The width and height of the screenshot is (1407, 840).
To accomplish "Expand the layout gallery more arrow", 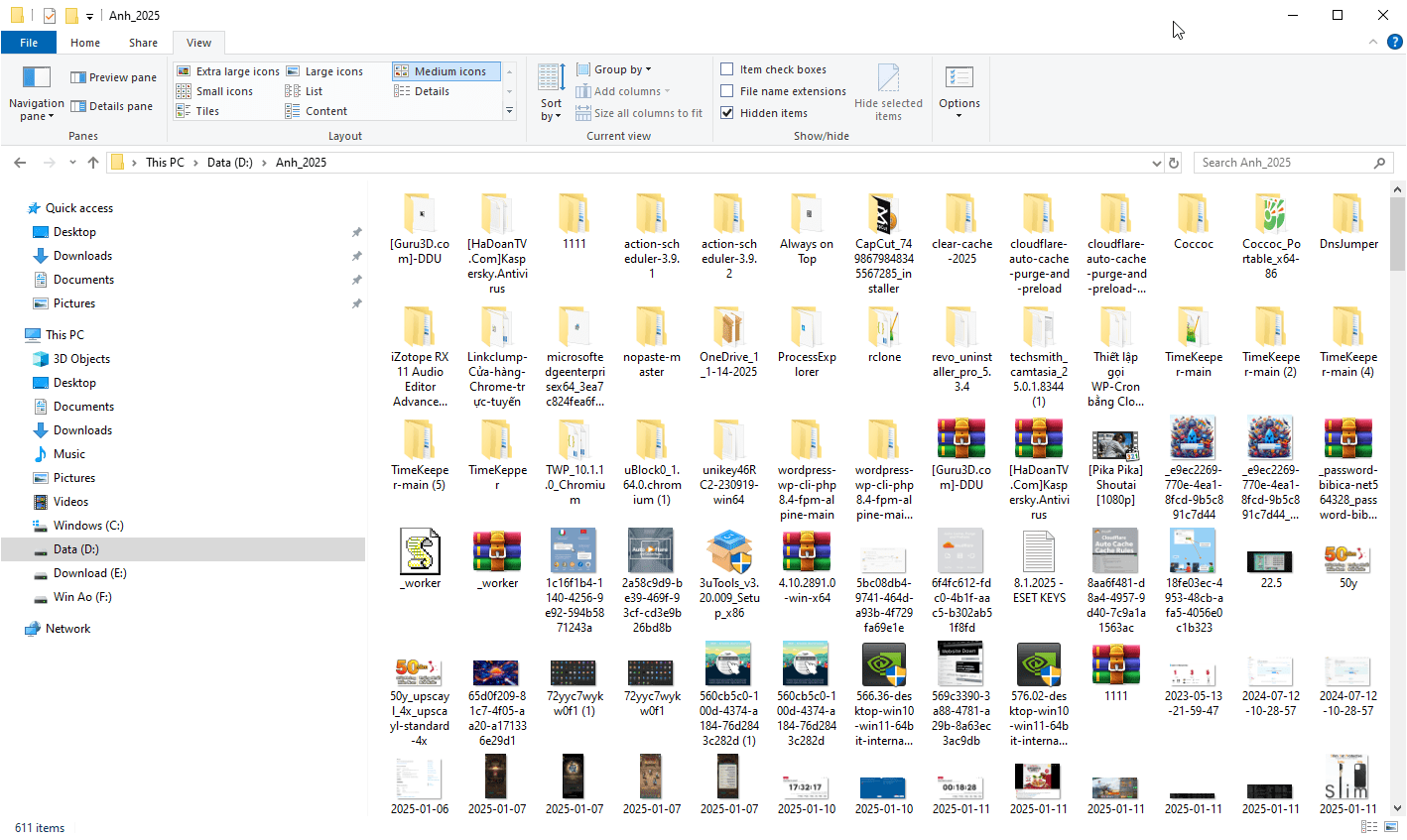I will click(510, 111).
